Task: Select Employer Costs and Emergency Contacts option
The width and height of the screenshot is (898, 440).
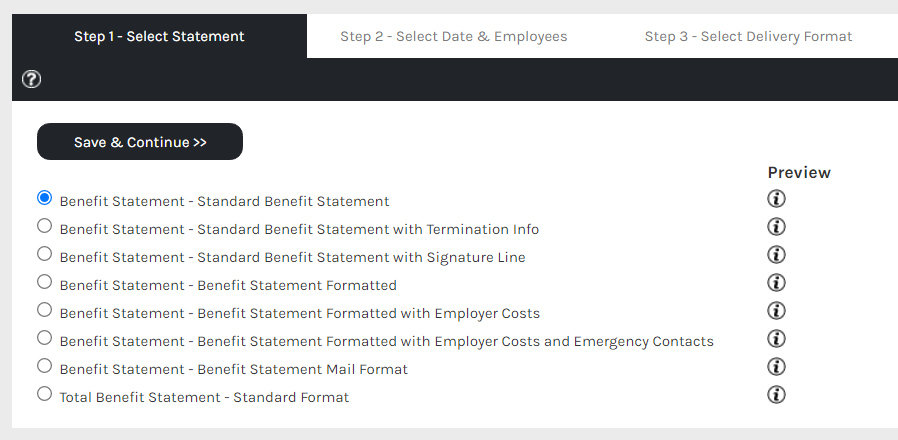Action: point(44,338)
